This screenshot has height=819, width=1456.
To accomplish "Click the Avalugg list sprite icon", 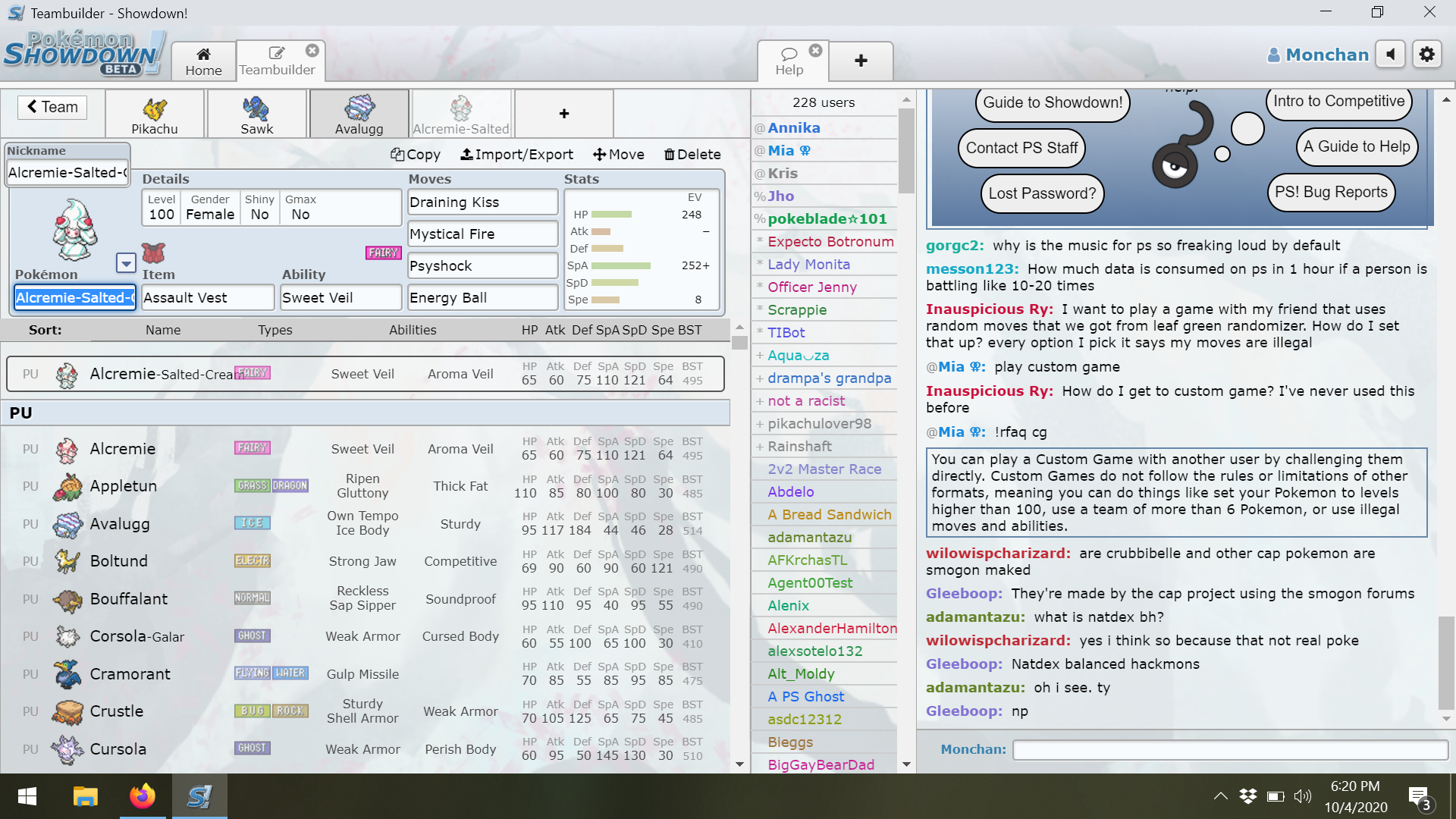I will click(x=67, y=524).
